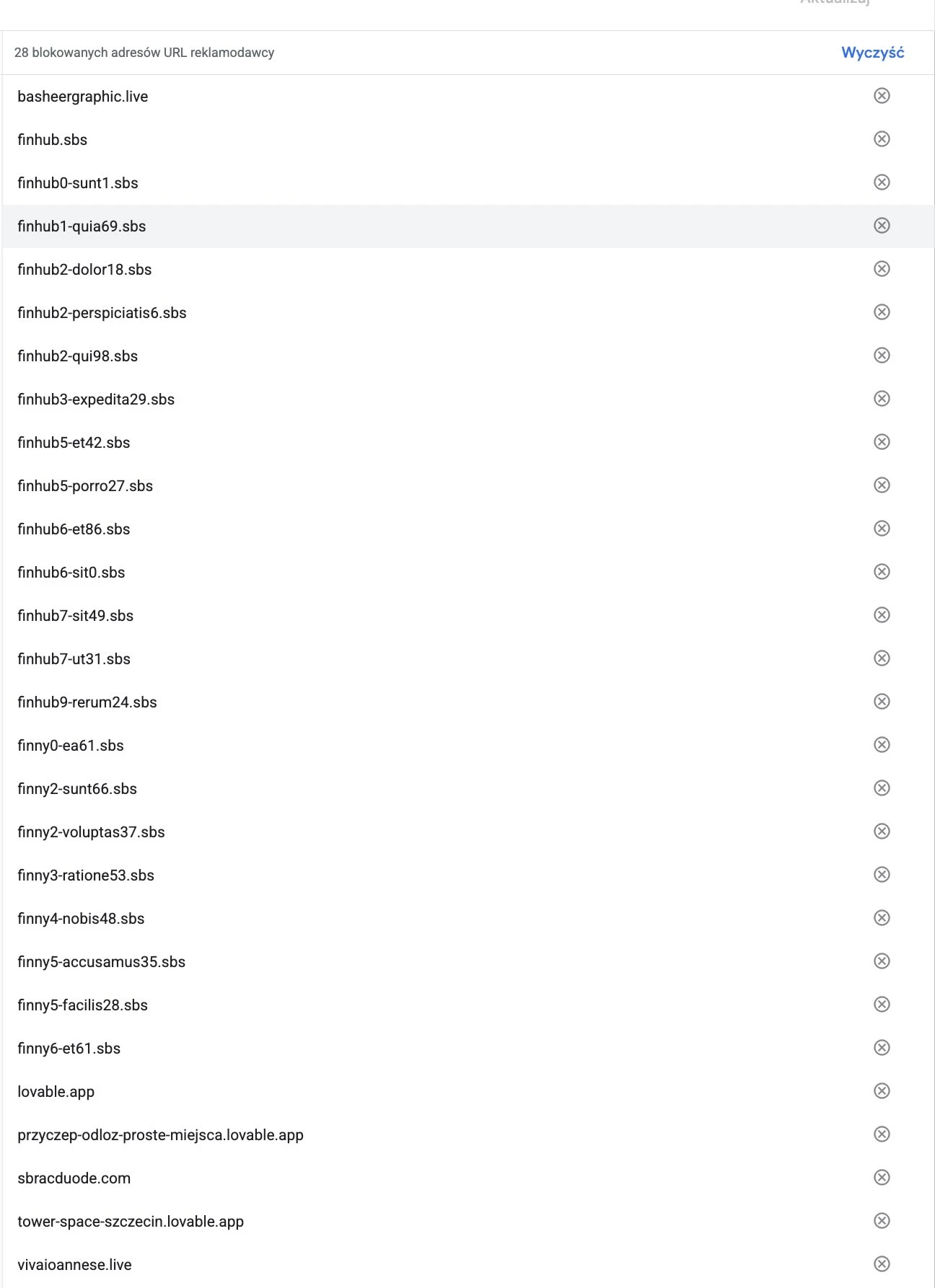
Task: Click the blocked advertiser URLs count header
Action: pyautogui.click(x=144, y=53)
